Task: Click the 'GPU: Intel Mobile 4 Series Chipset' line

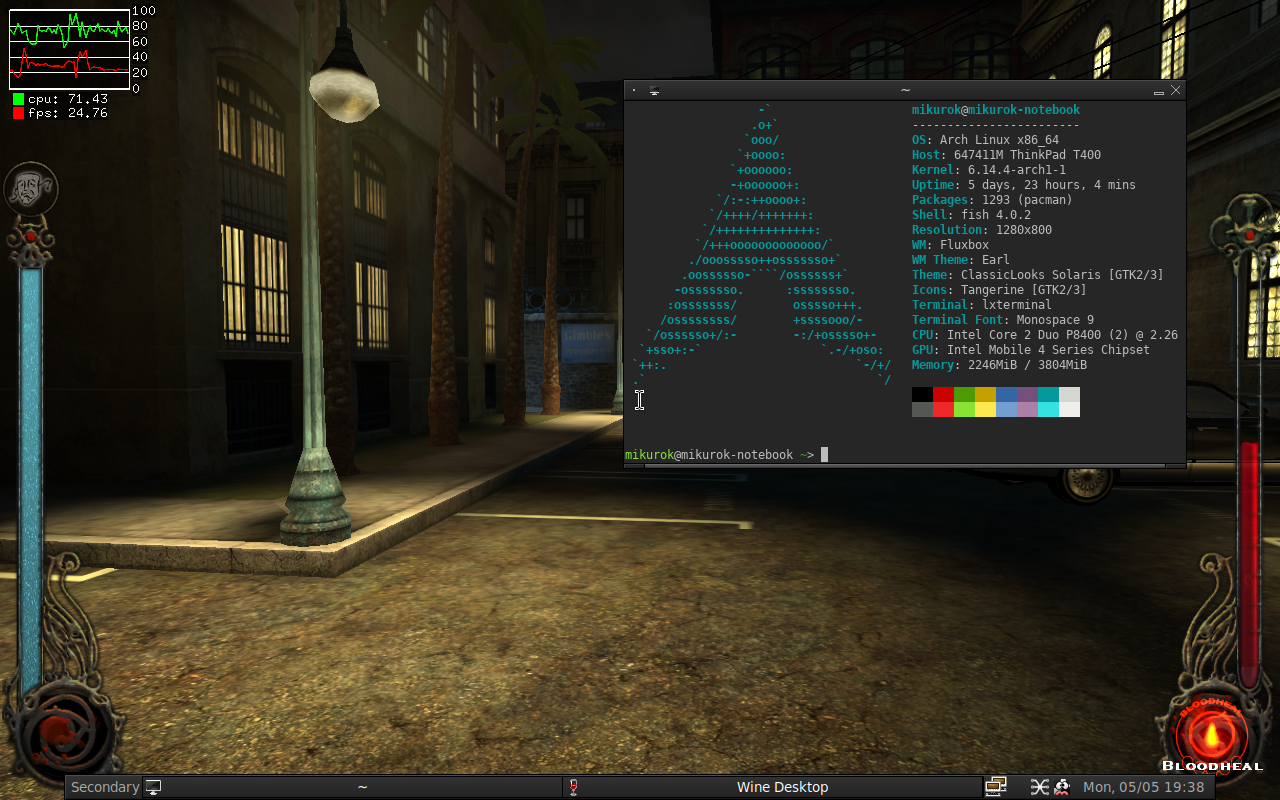Action: [x=1031, y=350]
